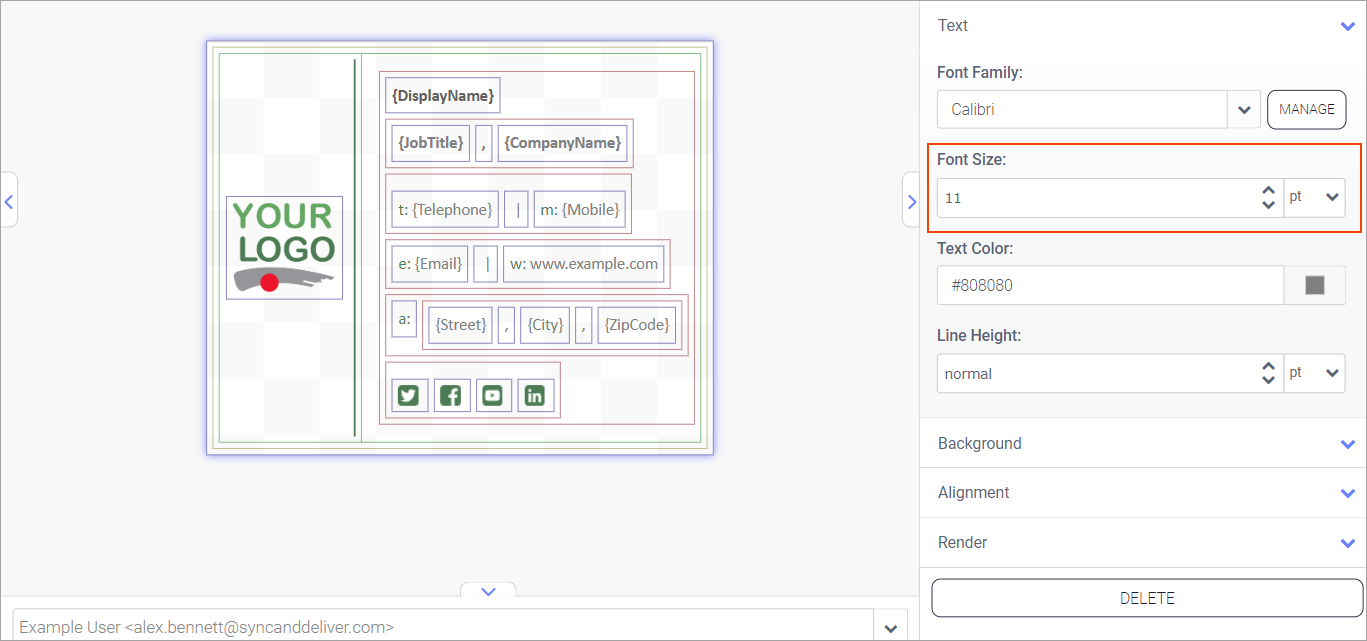Screen dimensions: 1367x641
Task: Open the gray text color swatch
Action: 1314,285
